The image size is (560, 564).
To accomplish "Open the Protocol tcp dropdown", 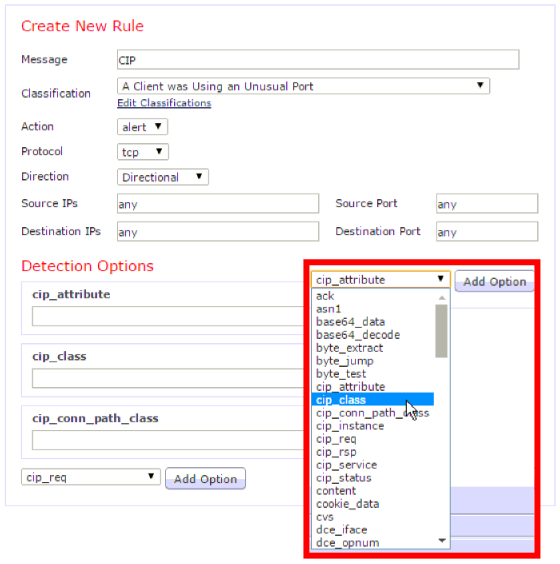I will point(143,152).
